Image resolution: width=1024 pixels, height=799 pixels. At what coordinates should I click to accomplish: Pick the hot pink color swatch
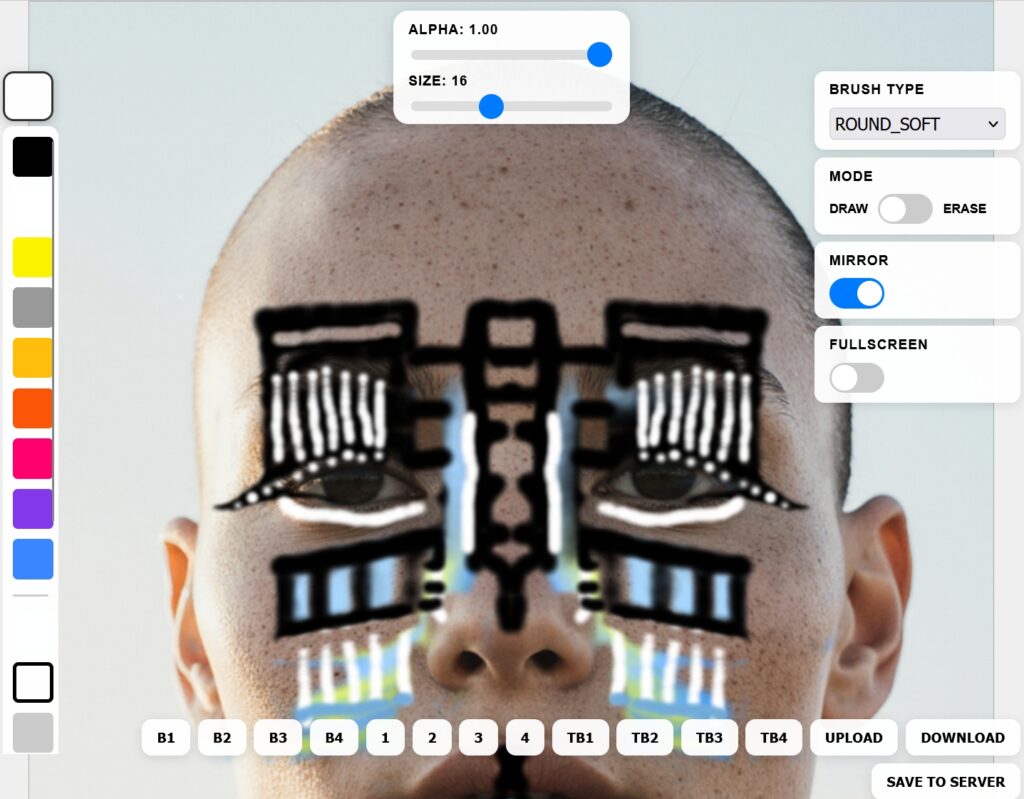[x=32, y=458]
